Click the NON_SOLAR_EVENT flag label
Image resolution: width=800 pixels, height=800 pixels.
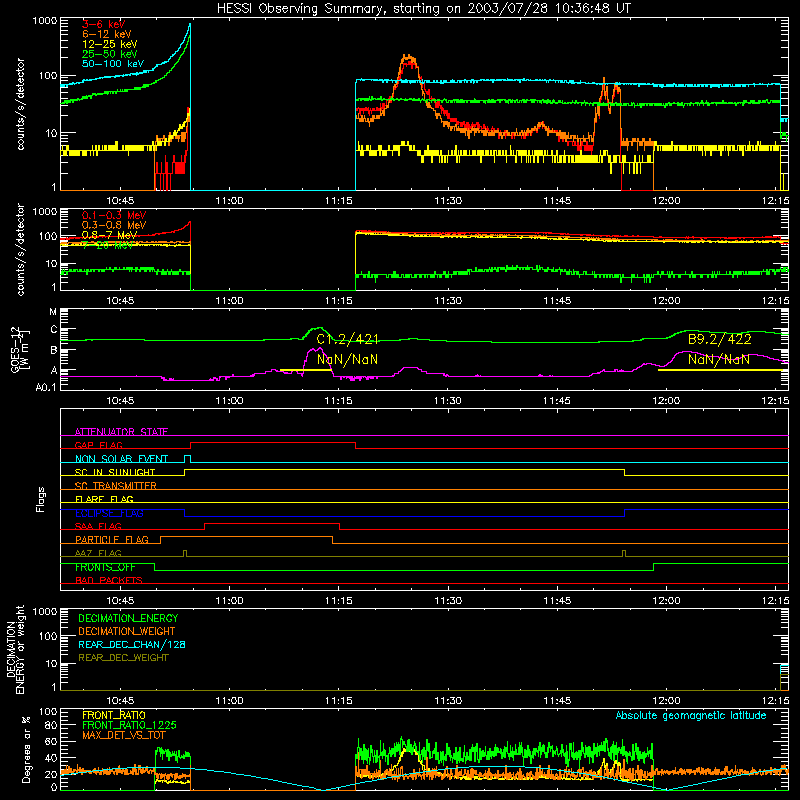[x=121, y=459]
